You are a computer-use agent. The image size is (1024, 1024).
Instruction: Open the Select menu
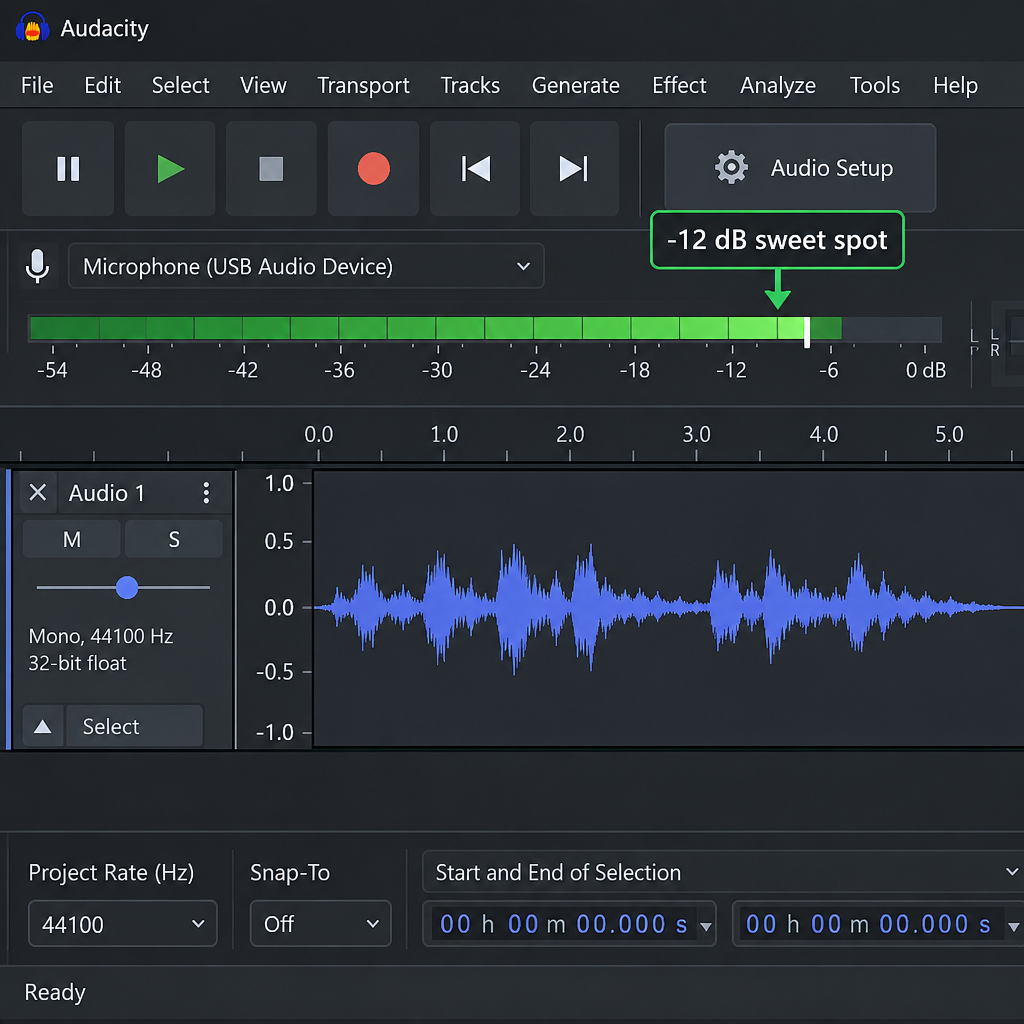[180, 85]
